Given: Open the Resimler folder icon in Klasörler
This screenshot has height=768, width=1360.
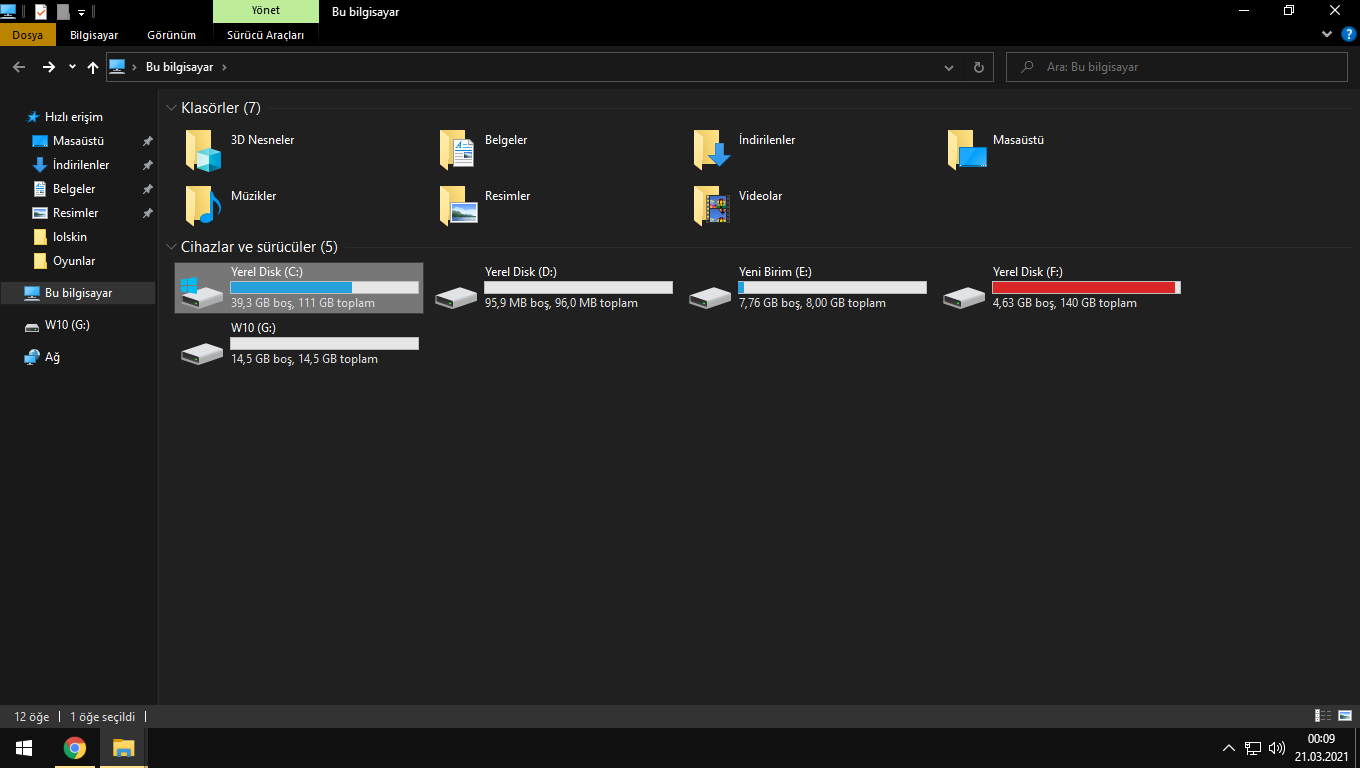Looking at the screenshot, I should pyautogui.click(x=457, y=206).
